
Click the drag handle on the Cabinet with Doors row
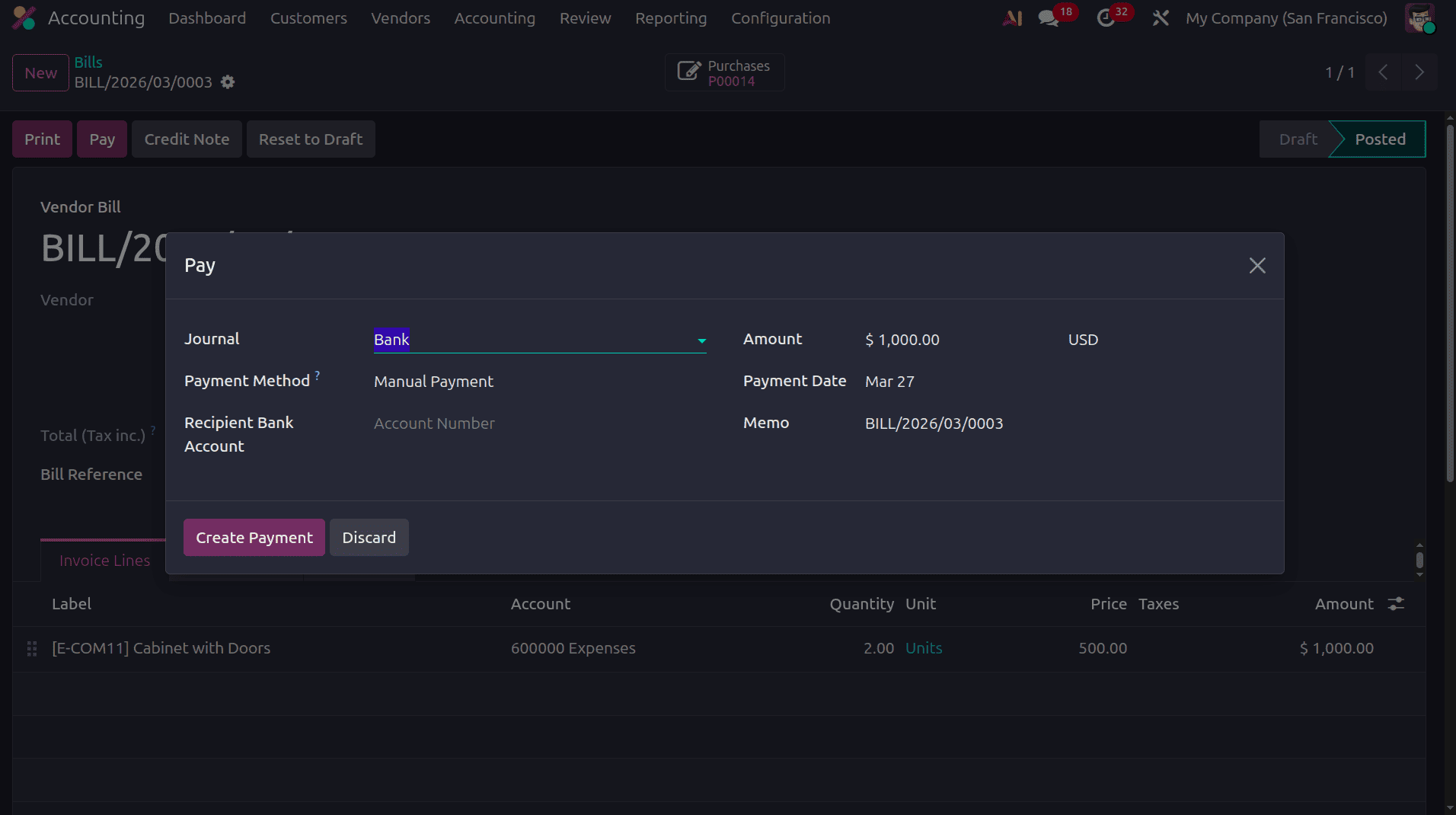[31, 648]
